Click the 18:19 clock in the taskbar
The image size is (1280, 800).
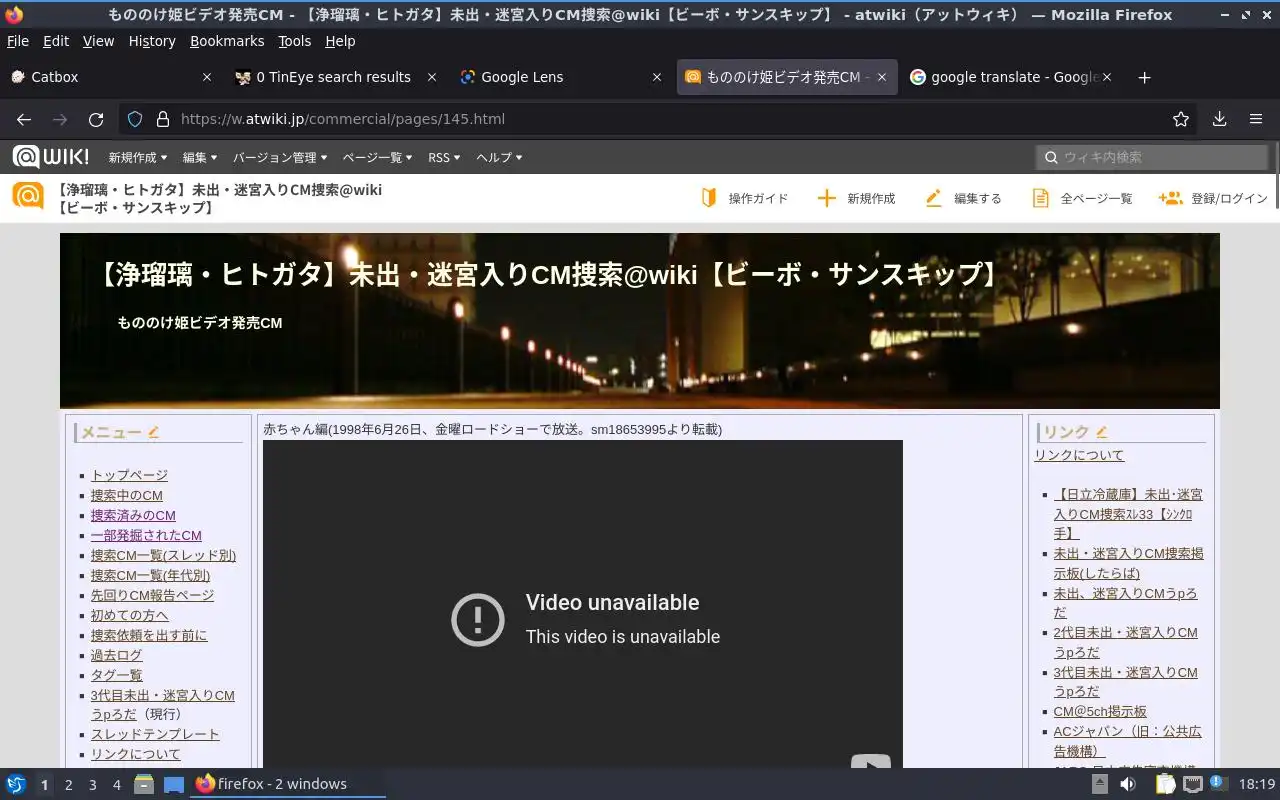click(x=1257, y=784)
